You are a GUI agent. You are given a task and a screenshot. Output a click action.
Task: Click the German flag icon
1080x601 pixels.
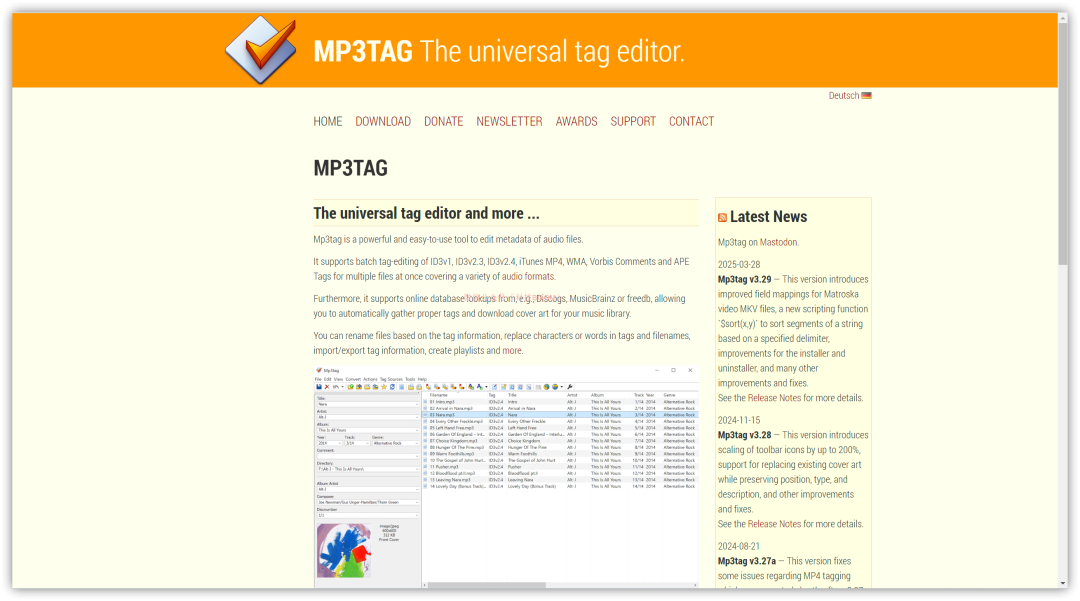tap(866, 96)
